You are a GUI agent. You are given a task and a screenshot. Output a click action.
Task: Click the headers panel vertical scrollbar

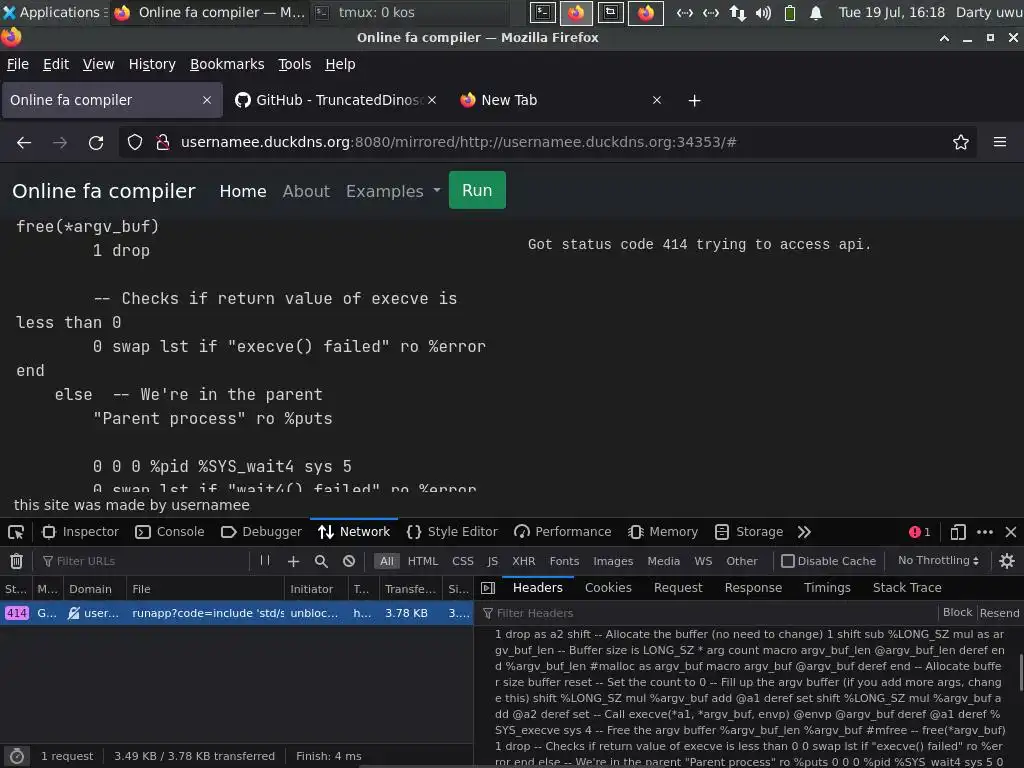click(1020, 673)
